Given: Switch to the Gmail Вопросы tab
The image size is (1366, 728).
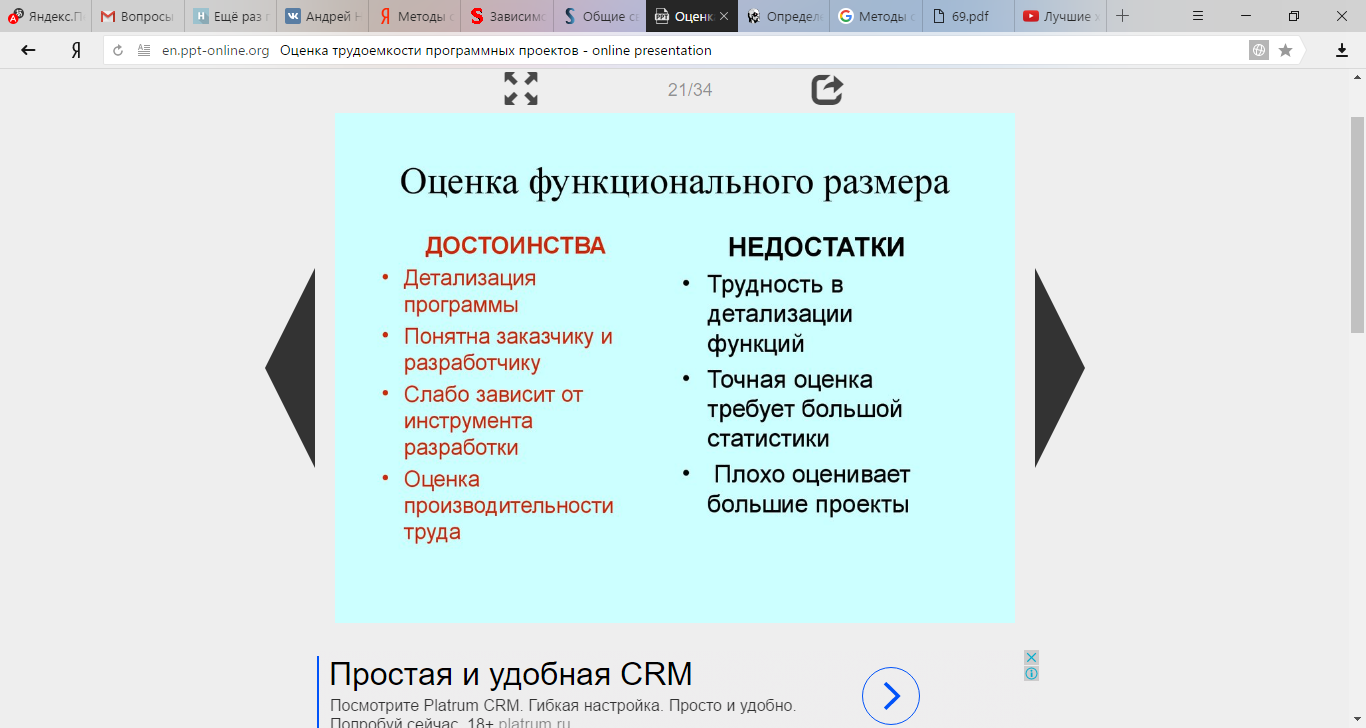Looking at the screenshot, I should 138,16.
